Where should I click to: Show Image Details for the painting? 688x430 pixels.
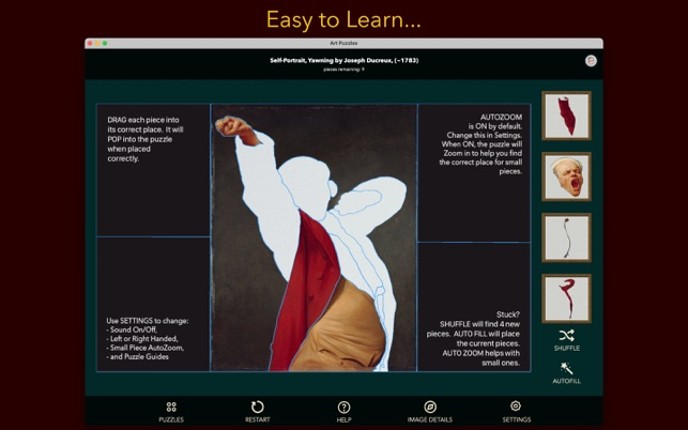pyautogui.click(x=430, y=410)
